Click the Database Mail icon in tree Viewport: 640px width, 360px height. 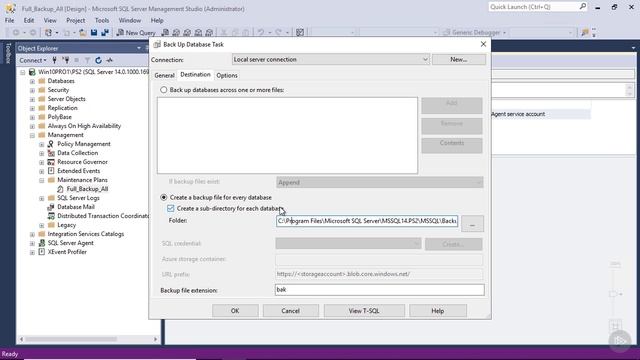(51, 207)
